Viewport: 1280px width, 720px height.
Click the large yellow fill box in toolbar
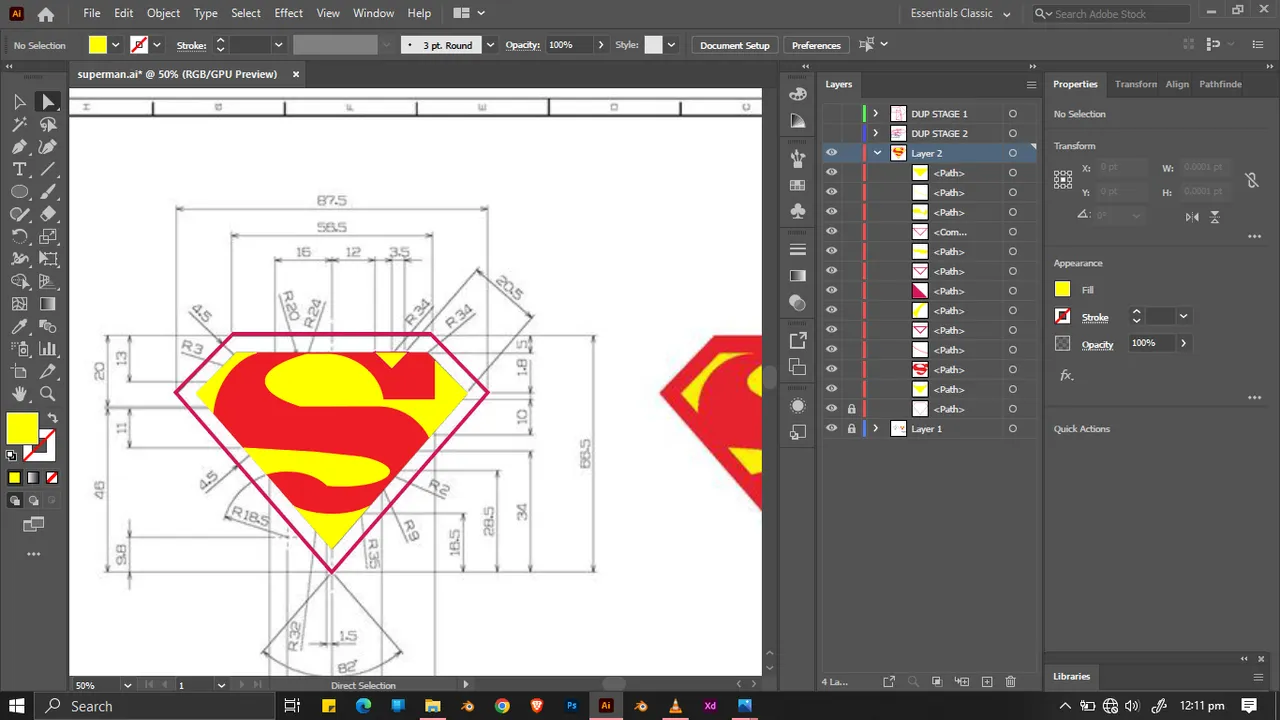coord(22,428)
